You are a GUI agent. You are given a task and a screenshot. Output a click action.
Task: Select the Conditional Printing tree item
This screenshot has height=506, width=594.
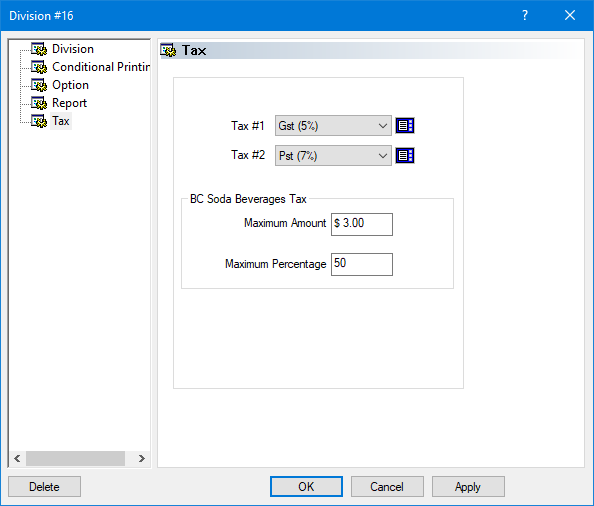click(101, 67)
